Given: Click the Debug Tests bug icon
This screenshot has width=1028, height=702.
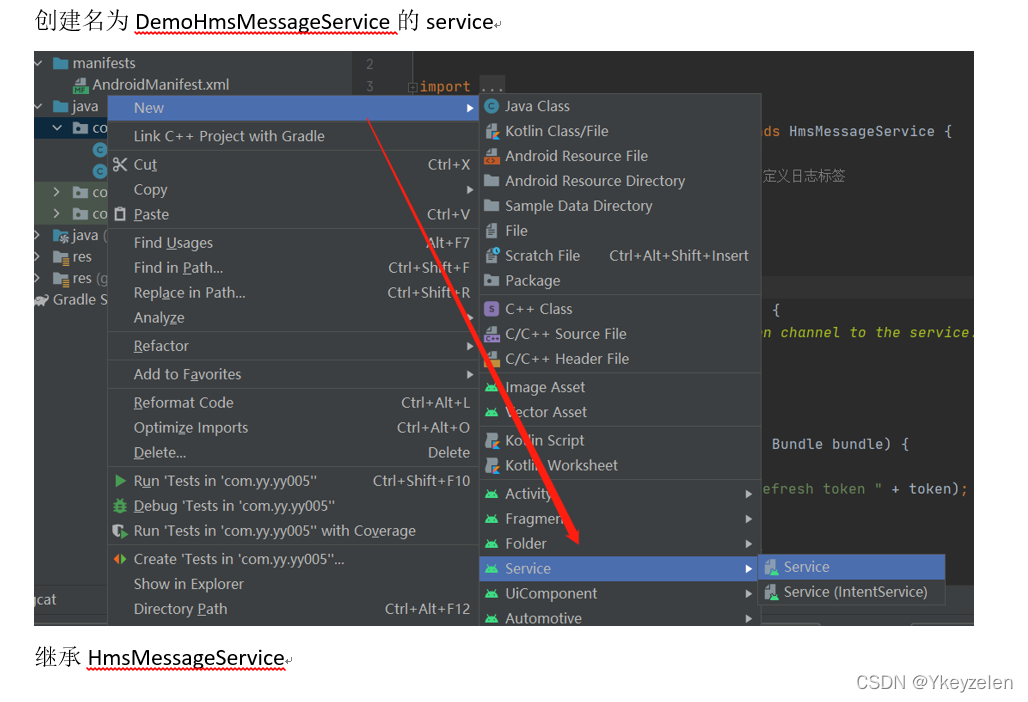Looking at the screenshot, I should coord(120,506).
